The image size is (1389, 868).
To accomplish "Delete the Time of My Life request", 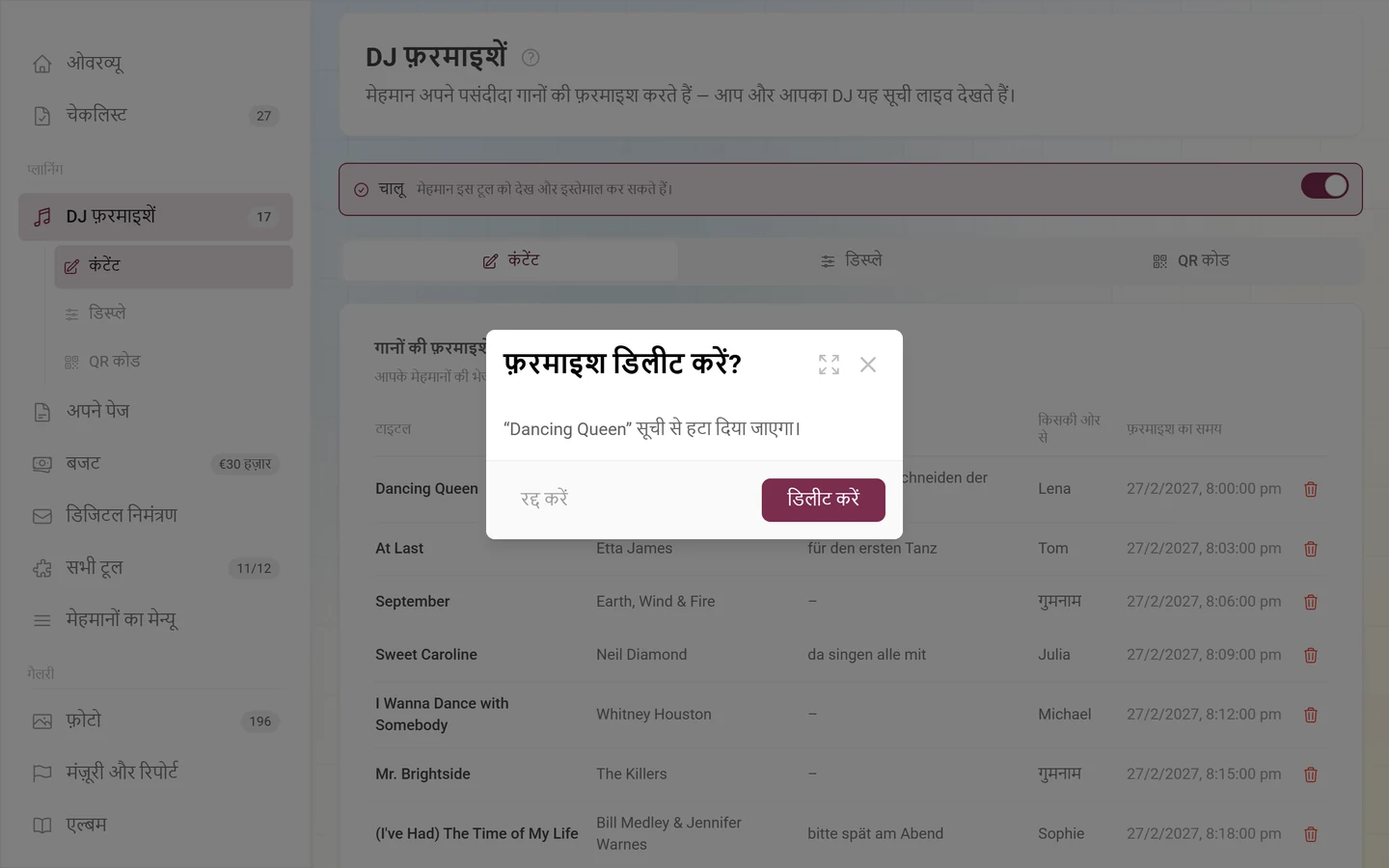I will point(1311,834).
